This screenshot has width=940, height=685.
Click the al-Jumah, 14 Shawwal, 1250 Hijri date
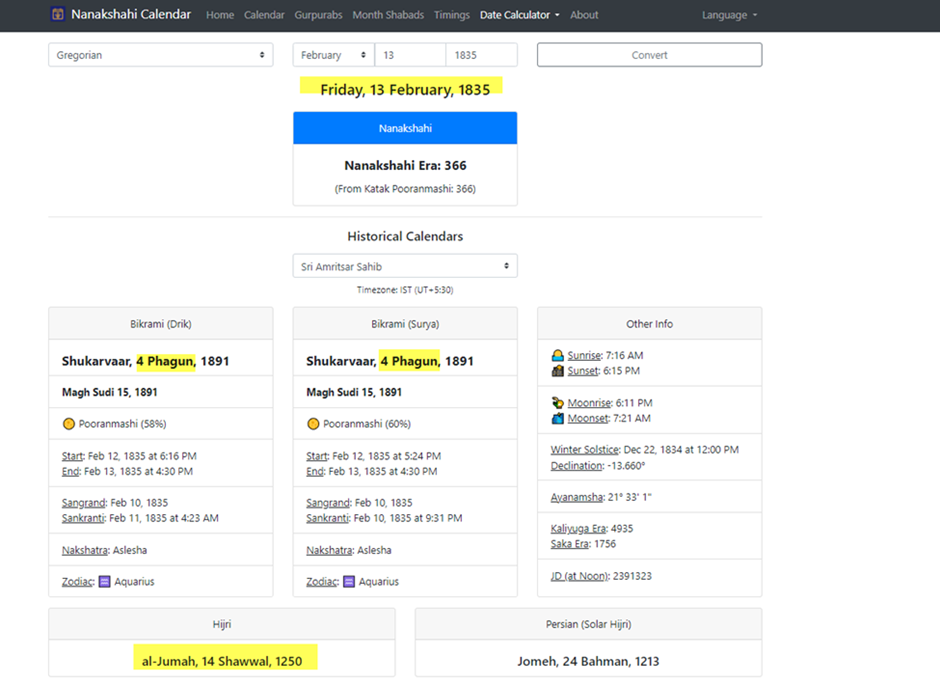222,661
